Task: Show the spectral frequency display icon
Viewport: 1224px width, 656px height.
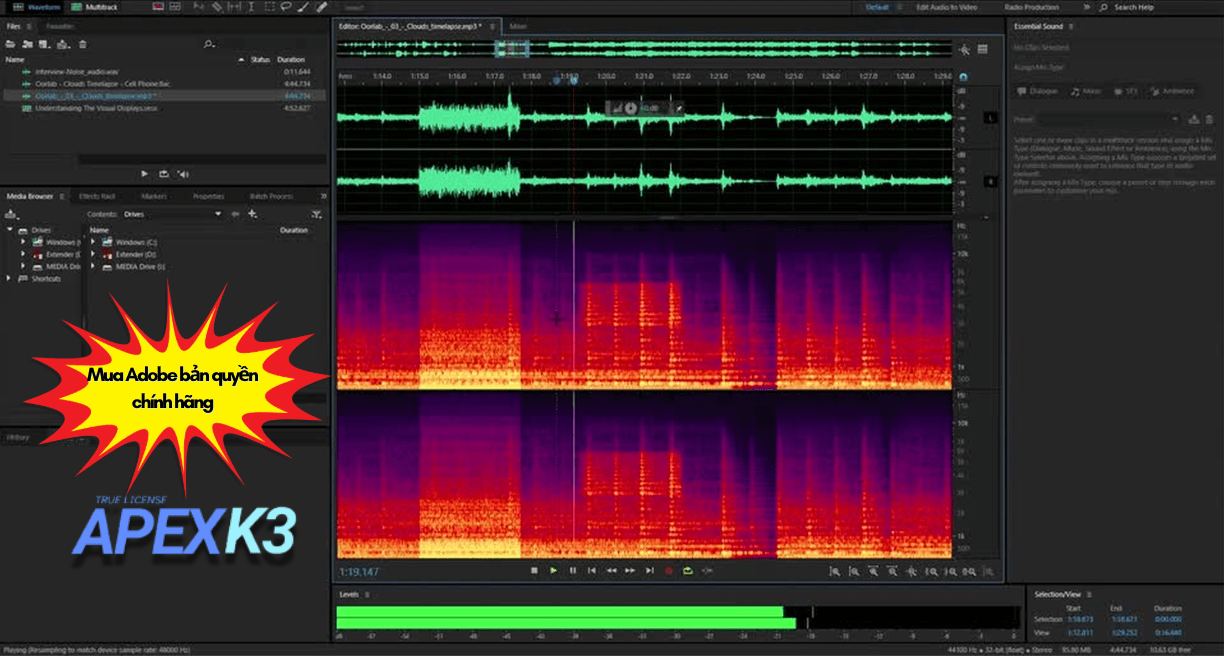Action: click(158, 7)
